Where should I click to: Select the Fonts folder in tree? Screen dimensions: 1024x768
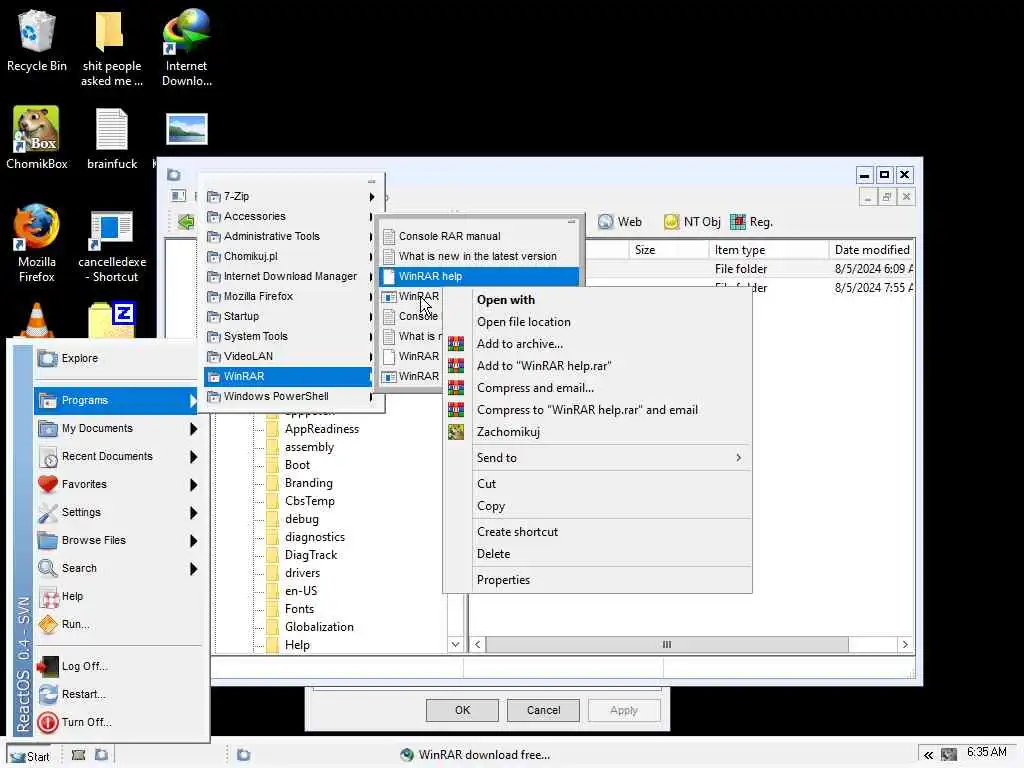[299, 609]
